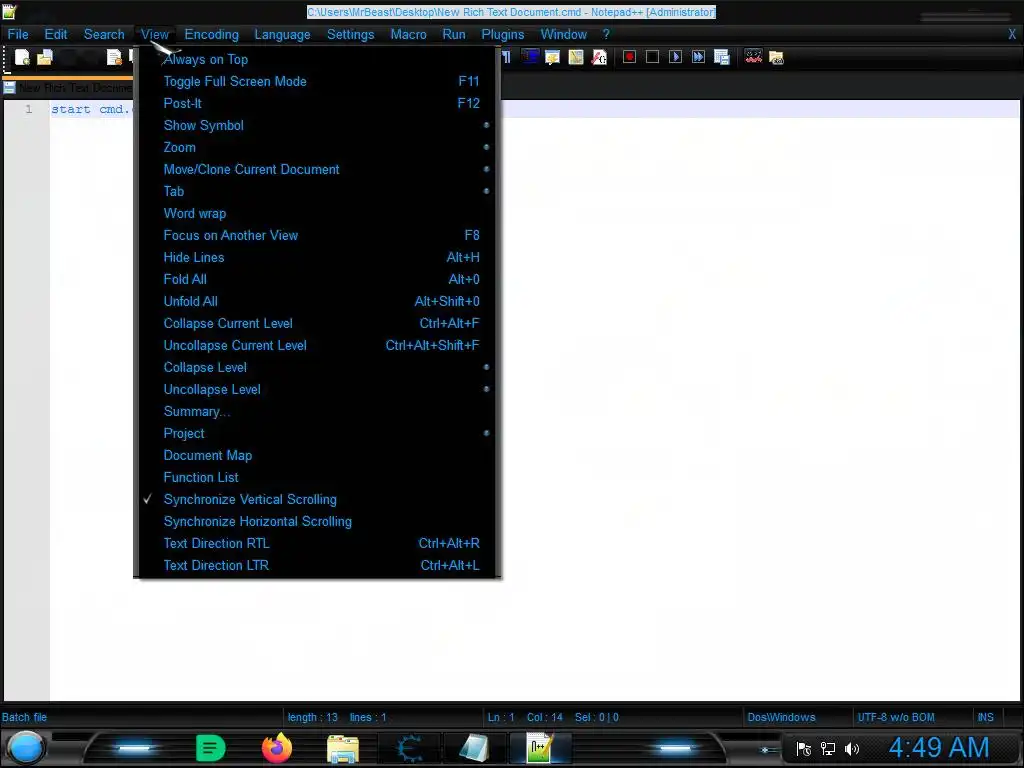
Task: Expand the Uncollapse Level submenu
Action: pos(317,390)
